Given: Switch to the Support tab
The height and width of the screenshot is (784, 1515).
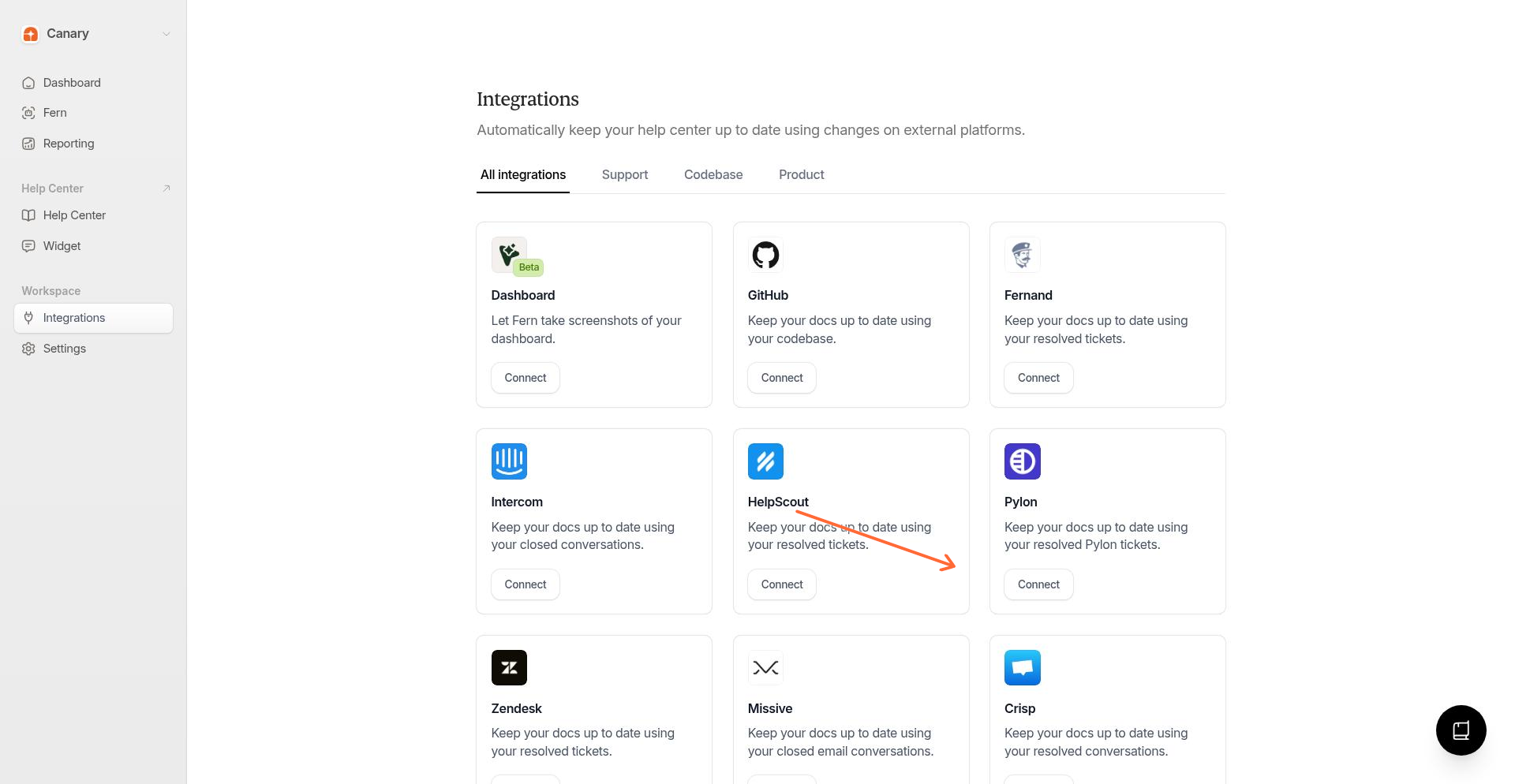Looking at the screenshot, I should [x=624, y=174].
